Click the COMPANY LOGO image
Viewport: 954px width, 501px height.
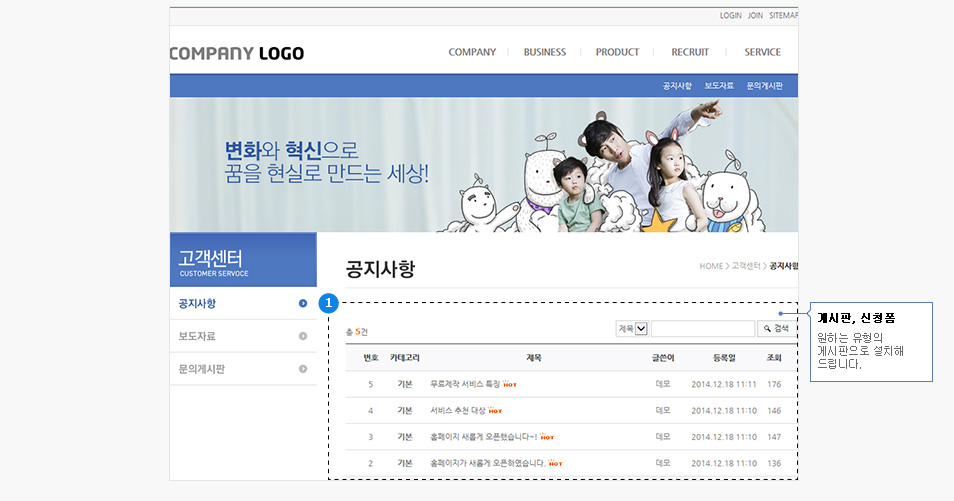(237, 53)
